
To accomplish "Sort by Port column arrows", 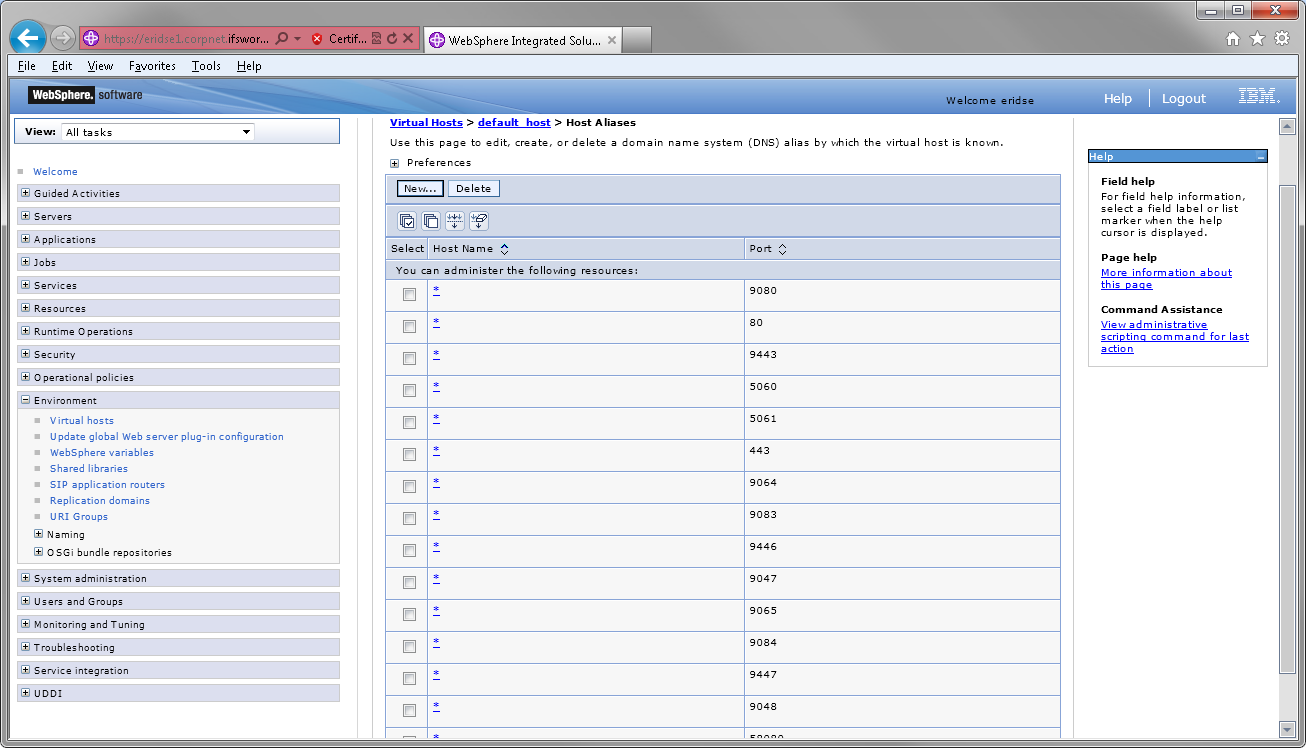I will click(x=782, y=249).
